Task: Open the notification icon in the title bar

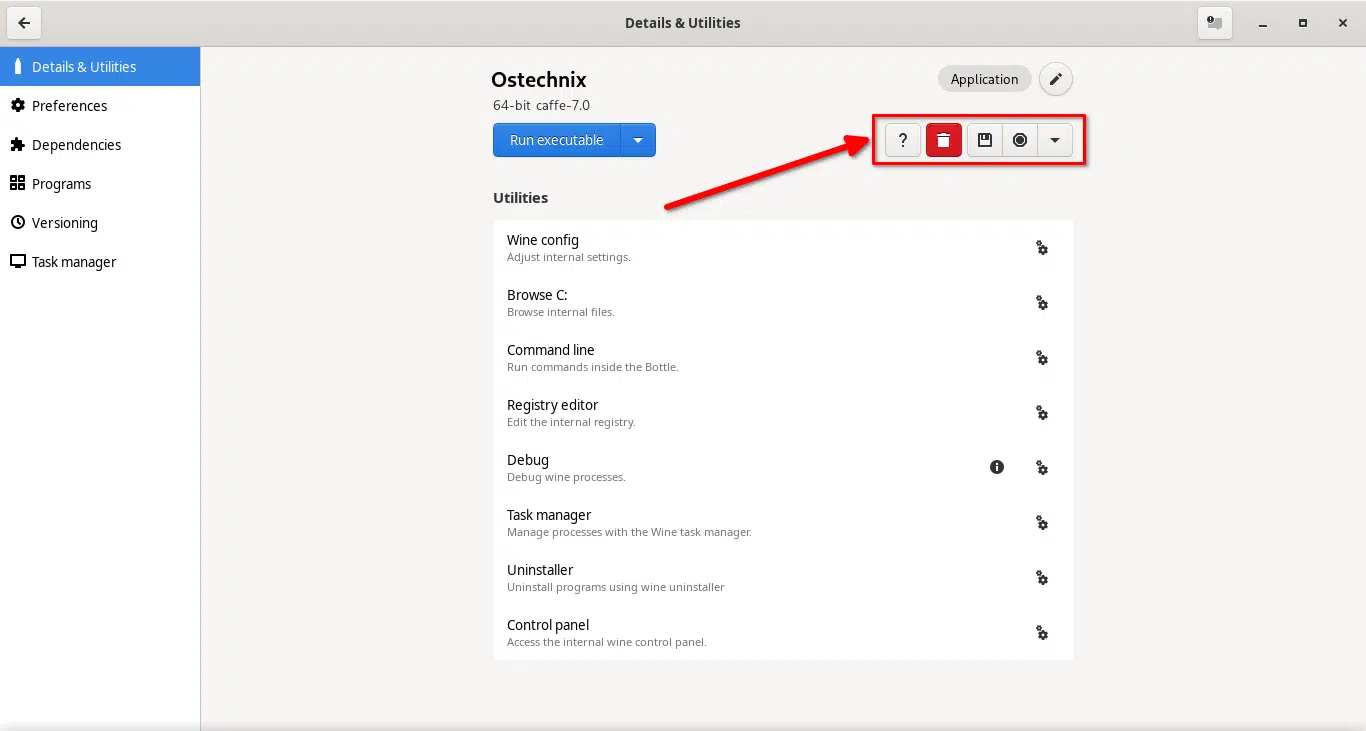Action: tap(1214, 23)
